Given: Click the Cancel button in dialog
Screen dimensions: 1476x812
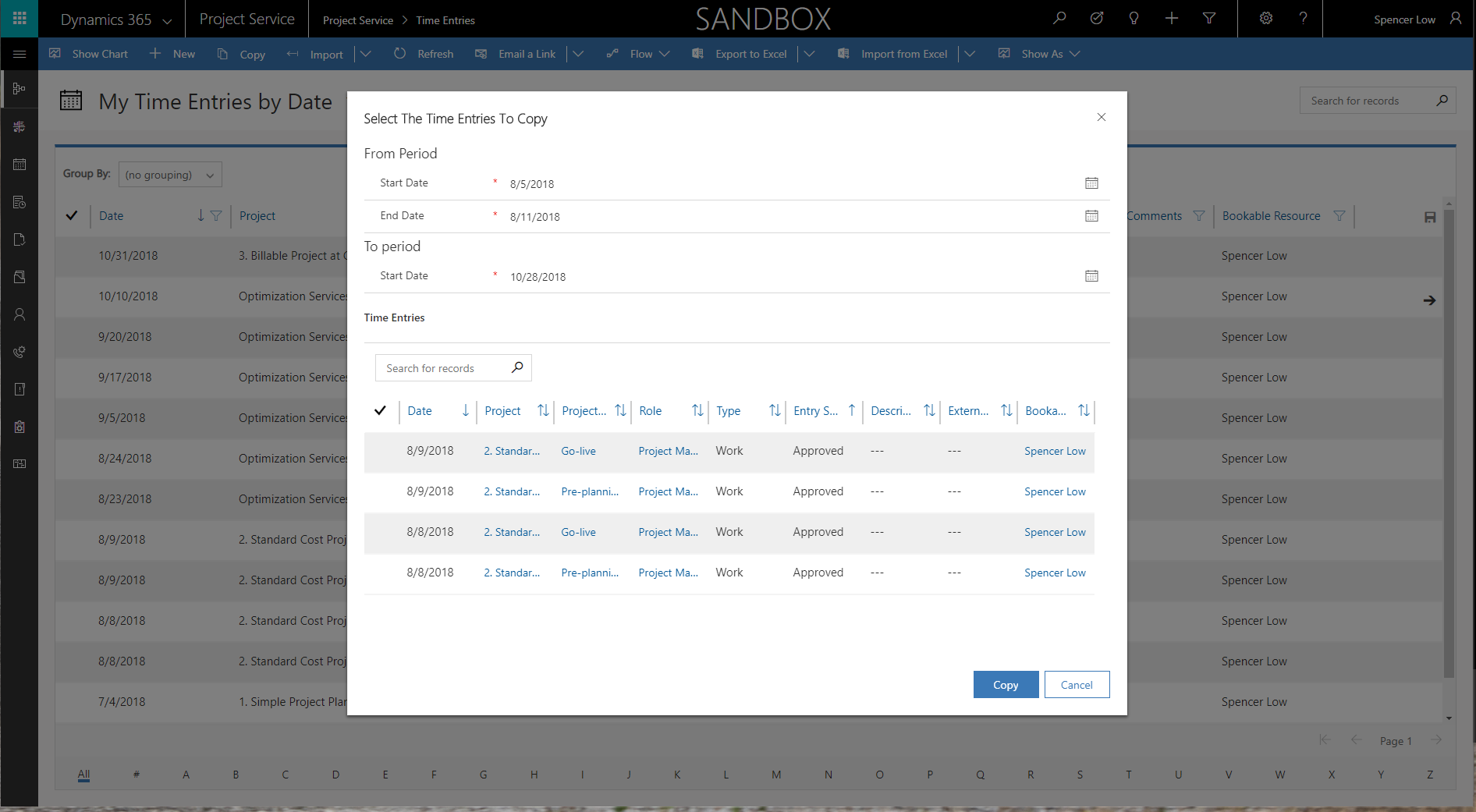Looking at the screenshot, I should 1077,685.
